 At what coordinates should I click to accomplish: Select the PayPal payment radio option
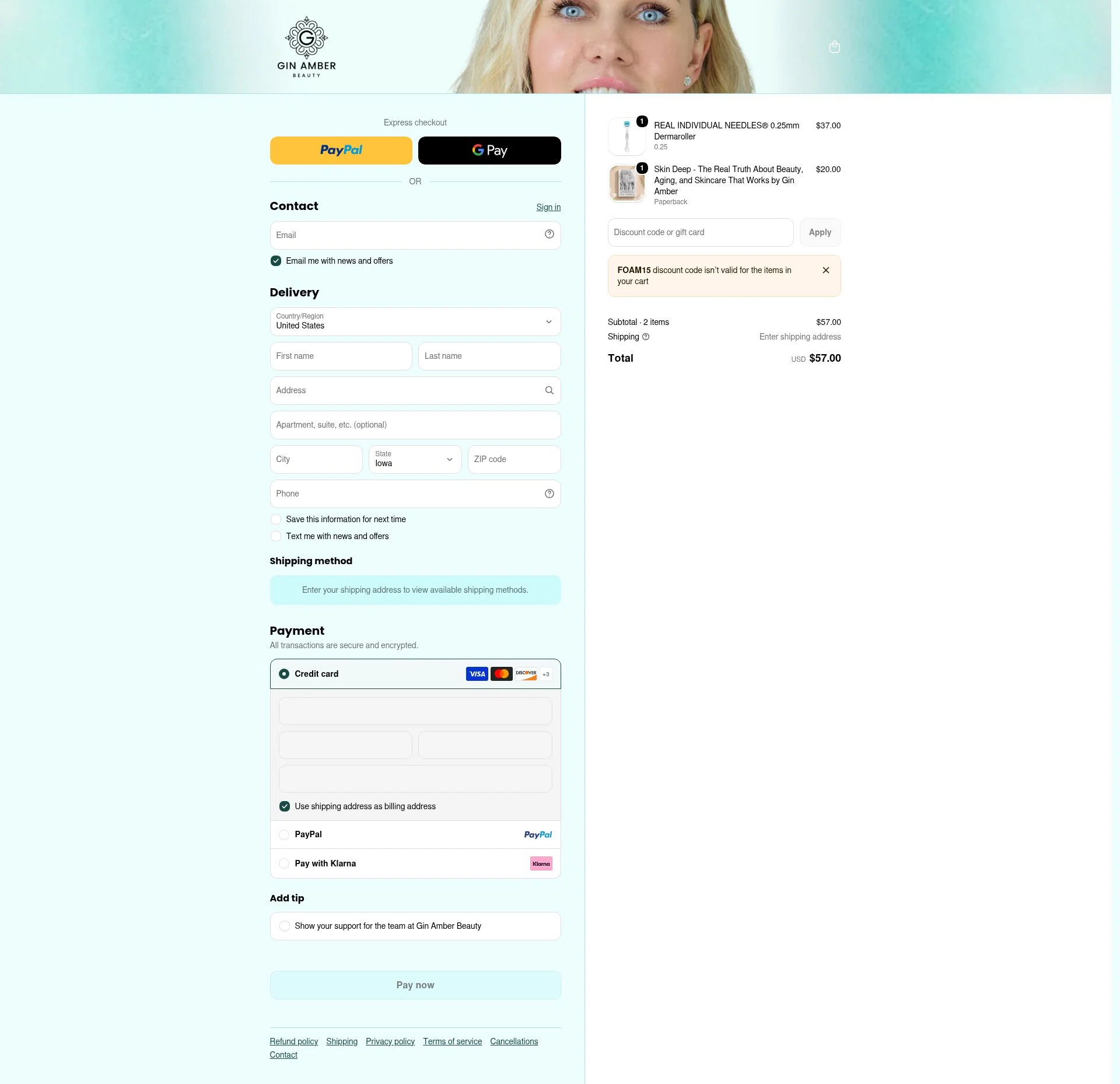click(284, 835)
